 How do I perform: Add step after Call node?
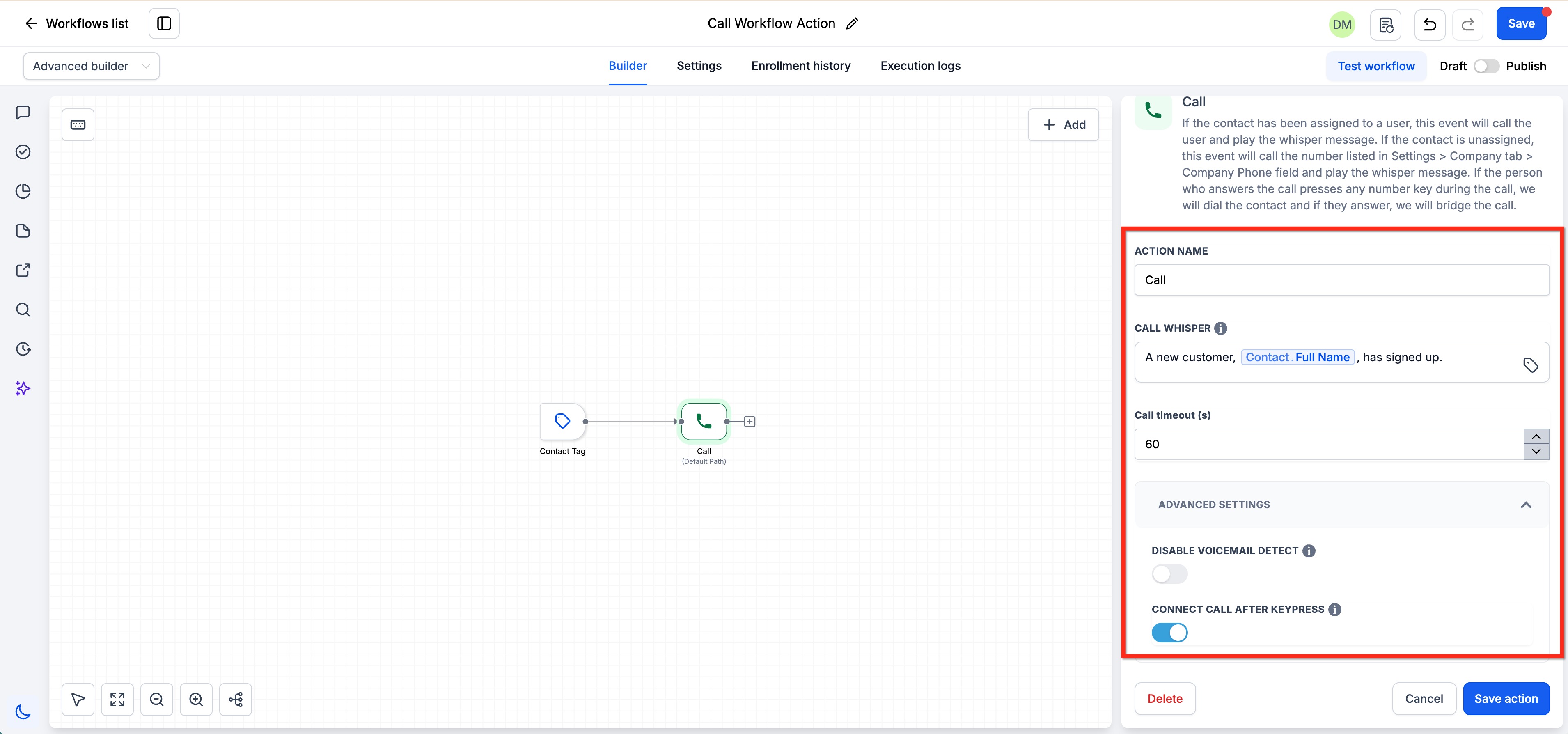pos(749,421)
